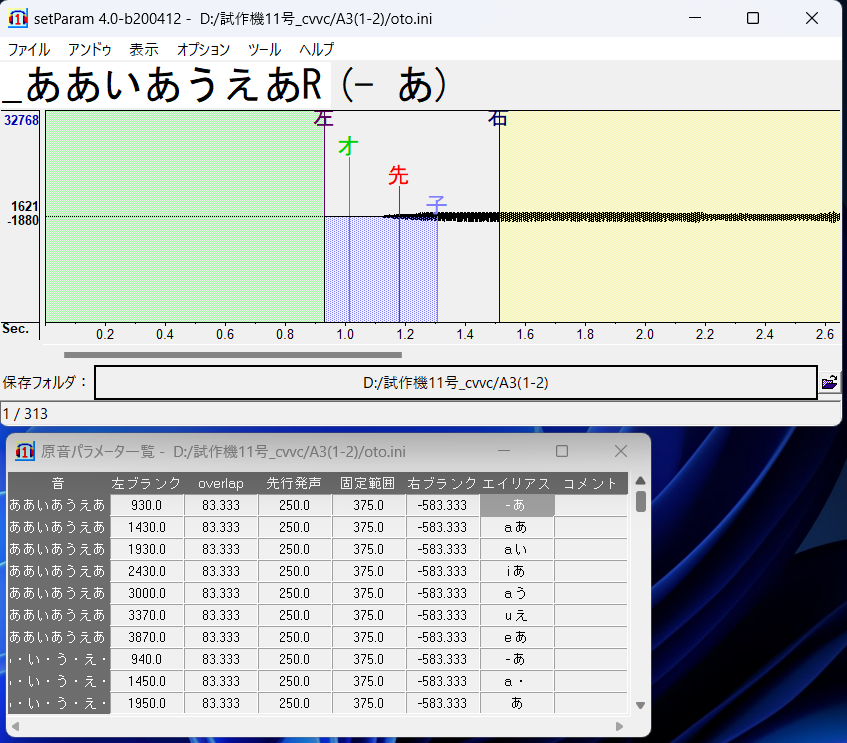Select the green オ overlap marker

click(x=348, y=146)
